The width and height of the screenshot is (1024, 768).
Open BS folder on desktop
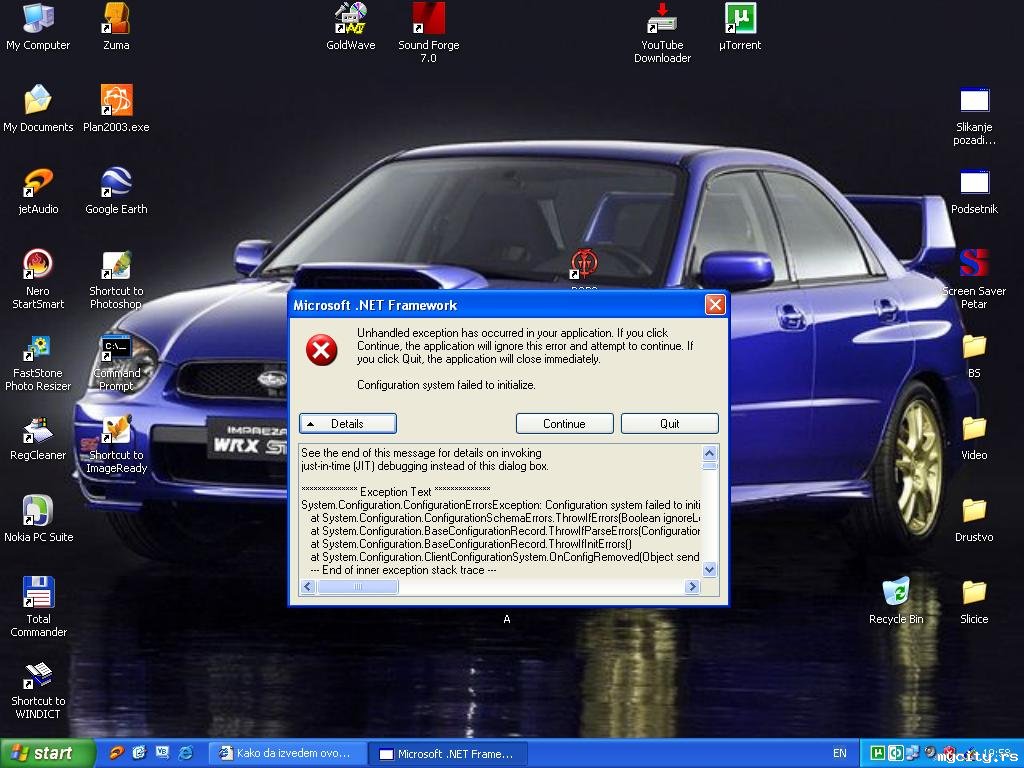click(974, 355)
